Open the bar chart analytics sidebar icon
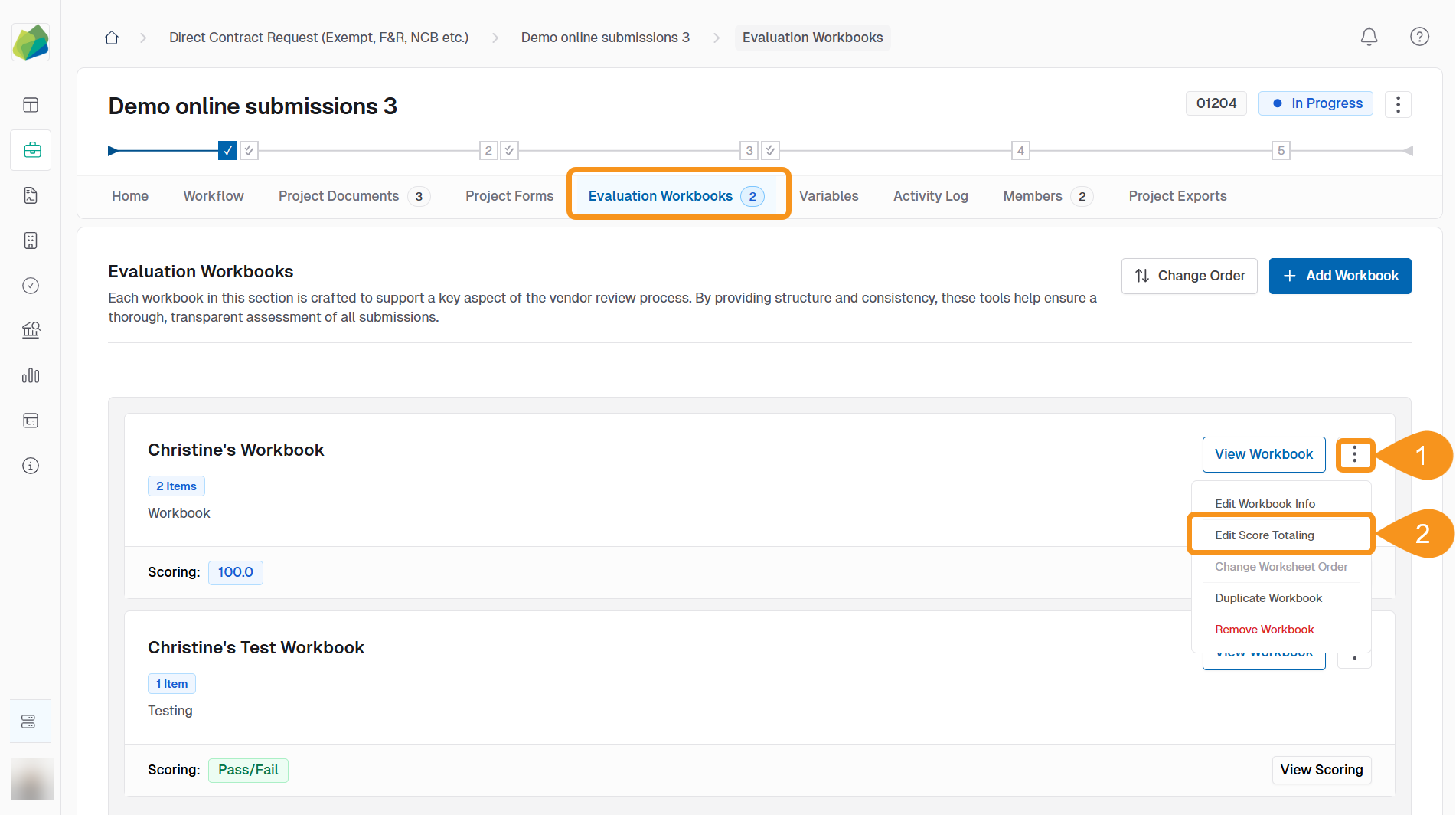1456x815 pixels. tap(31, 375)
